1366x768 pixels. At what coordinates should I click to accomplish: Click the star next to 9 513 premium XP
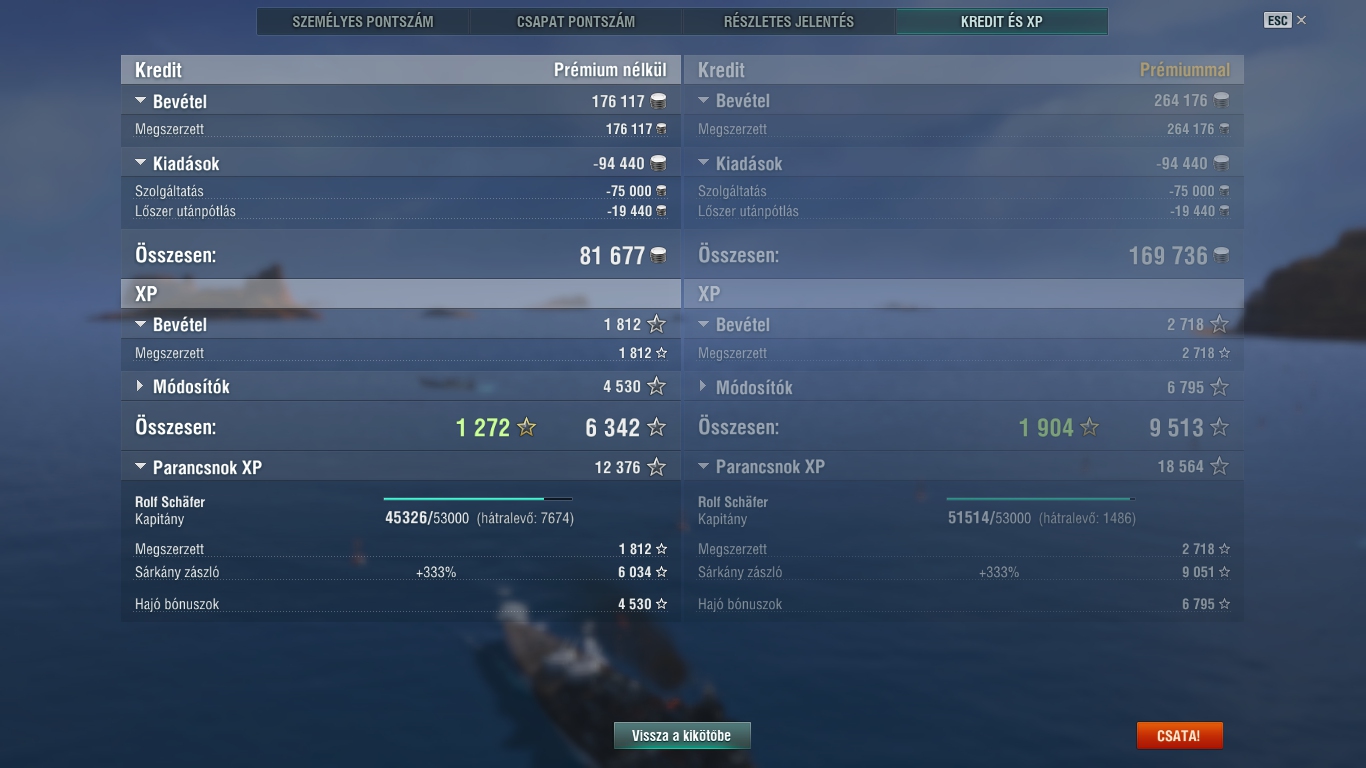click(1219, 427)
